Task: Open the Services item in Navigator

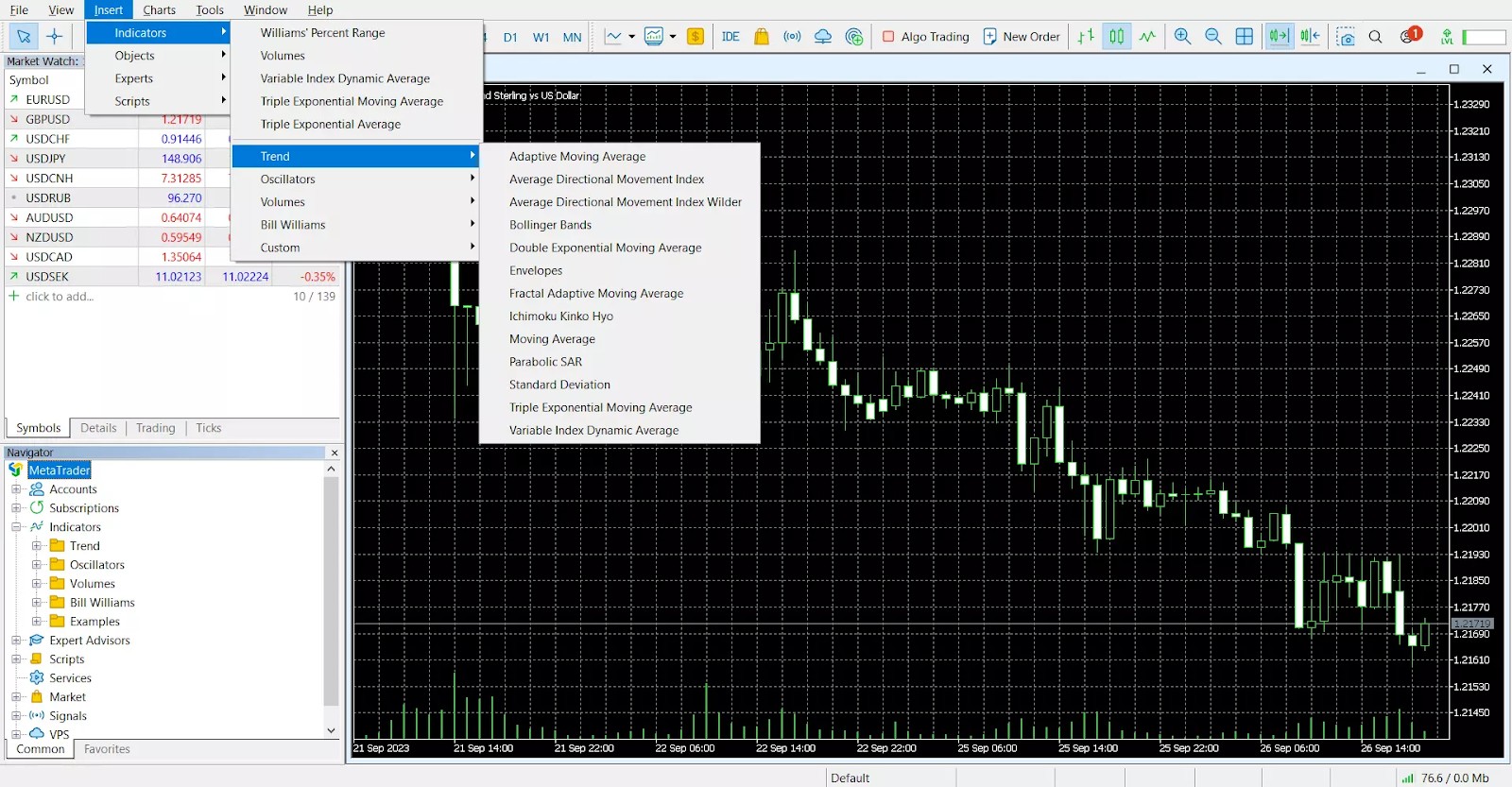Action: [70, 678]
